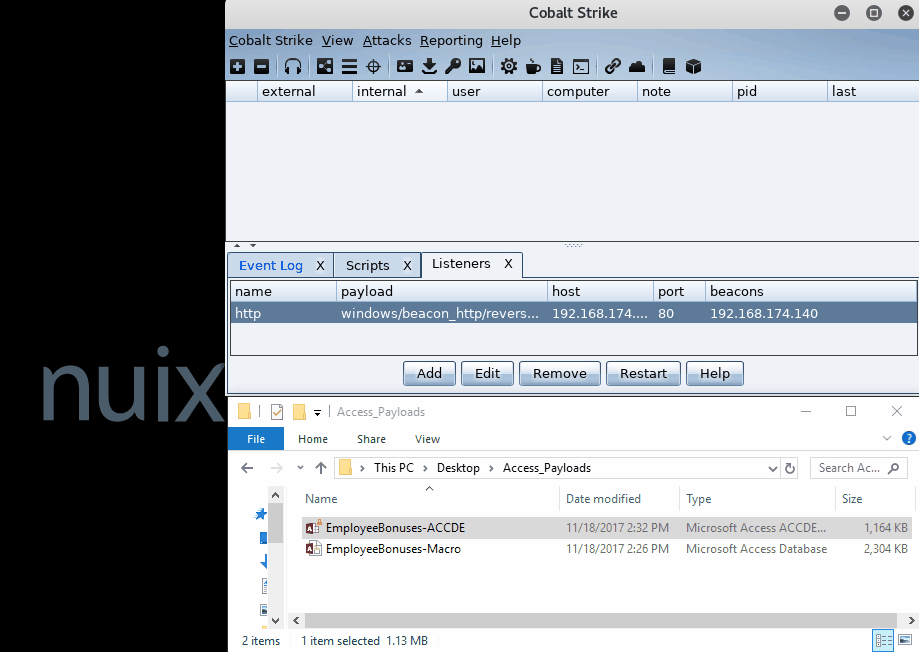Click the Explorer search box

click(x=850, y=468)
